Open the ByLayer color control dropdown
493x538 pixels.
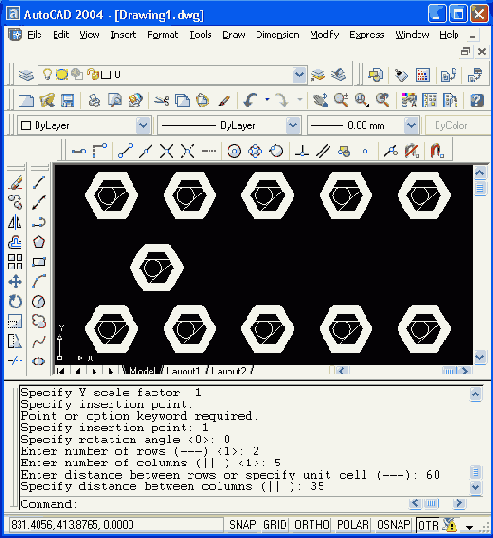click(143, 126)
